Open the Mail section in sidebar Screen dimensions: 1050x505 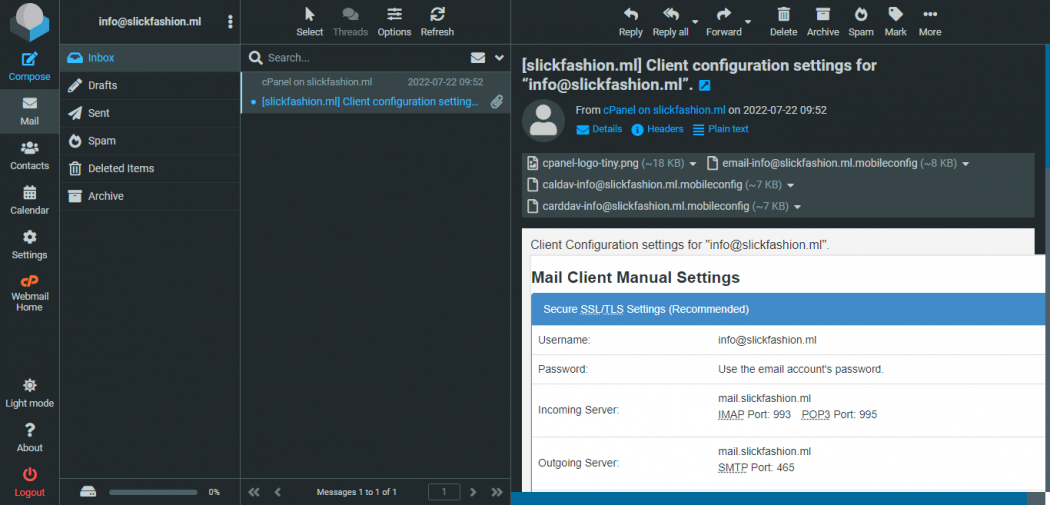pyautogui.click(x=29, y=111)
